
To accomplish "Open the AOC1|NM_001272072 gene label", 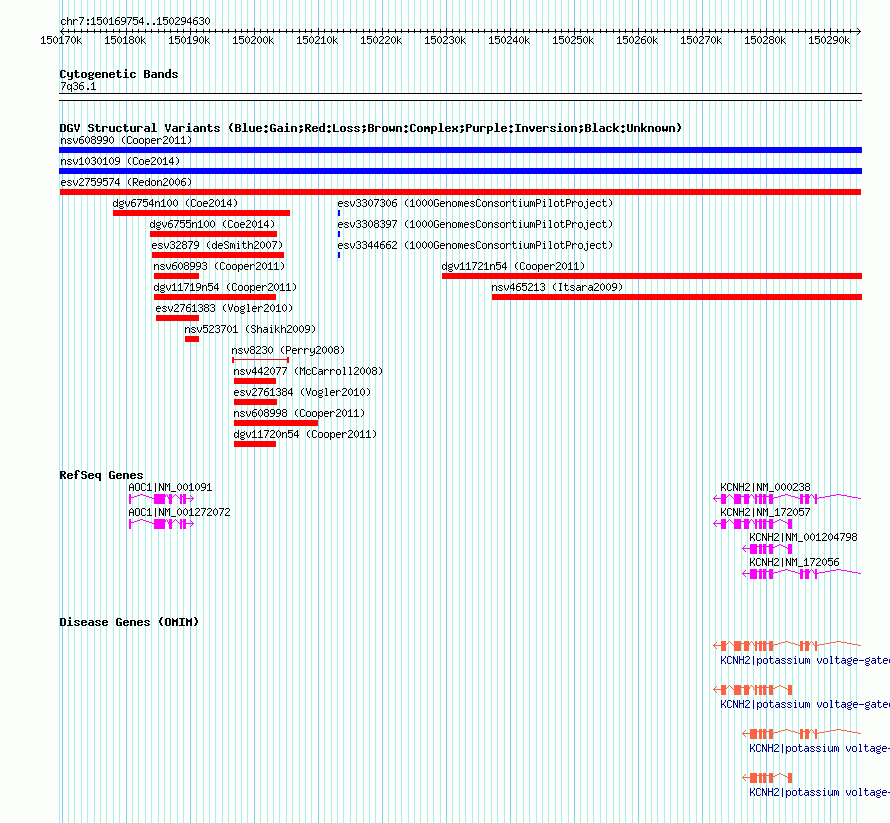I will [x=179, y=513].
